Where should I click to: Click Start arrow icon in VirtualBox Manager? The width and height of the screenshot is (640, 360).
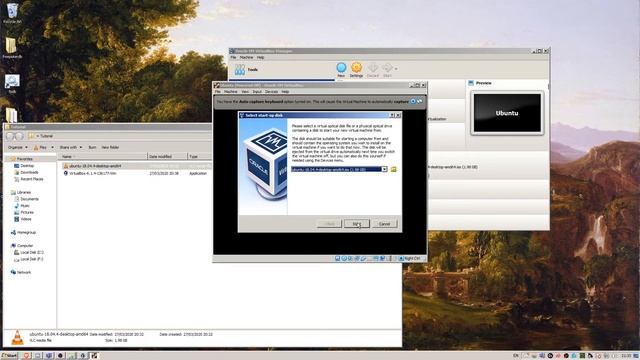pyautogui.click(x=387, y=68)
